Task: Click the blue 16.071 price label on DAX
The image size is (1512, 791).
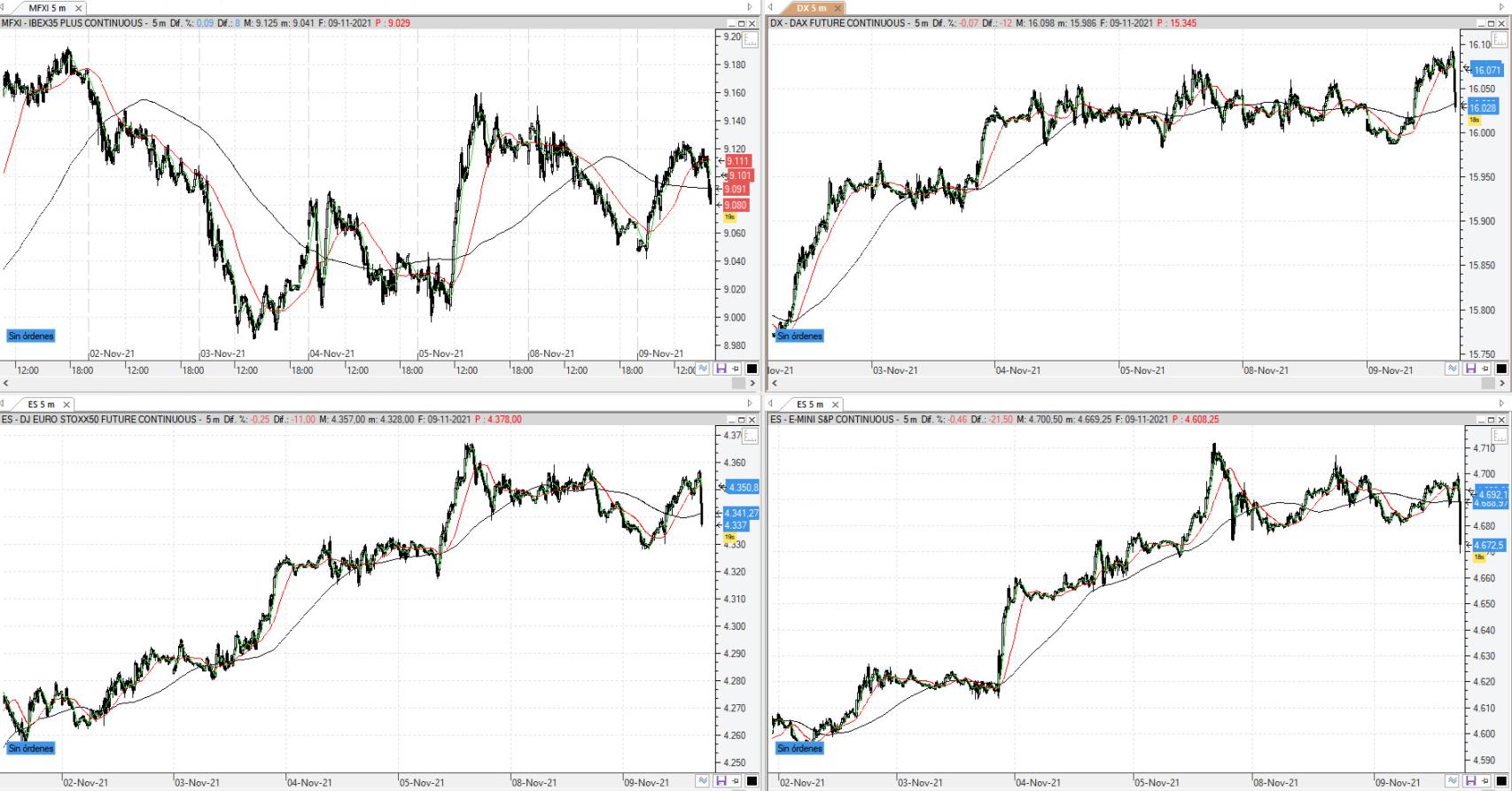Action: (1487, 70)
